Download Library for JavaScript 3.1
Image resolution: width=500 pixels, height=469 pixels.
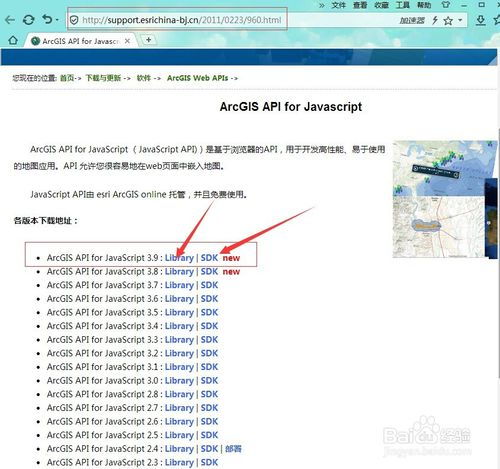point(179,367)
